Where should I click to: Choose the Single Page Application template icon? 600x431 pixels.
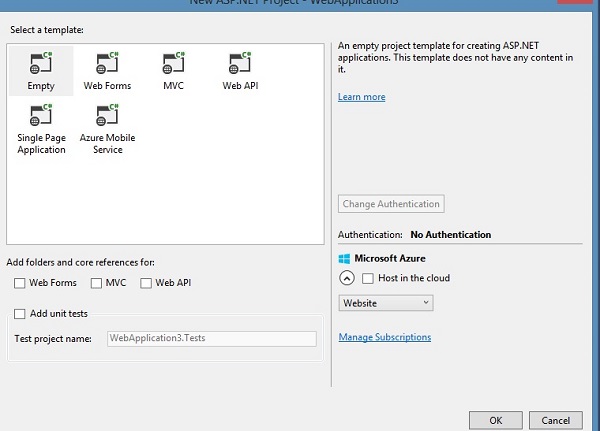41,115
